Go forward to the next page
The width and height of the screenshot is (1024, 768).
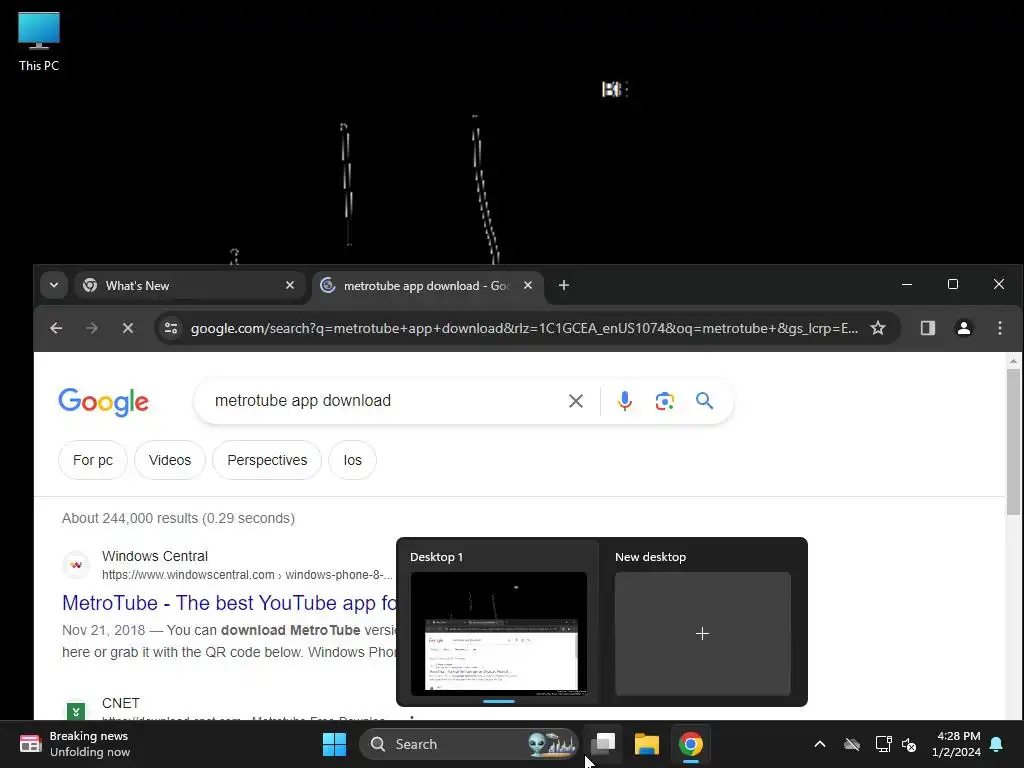pyautogui.click(x=91, y=328)
